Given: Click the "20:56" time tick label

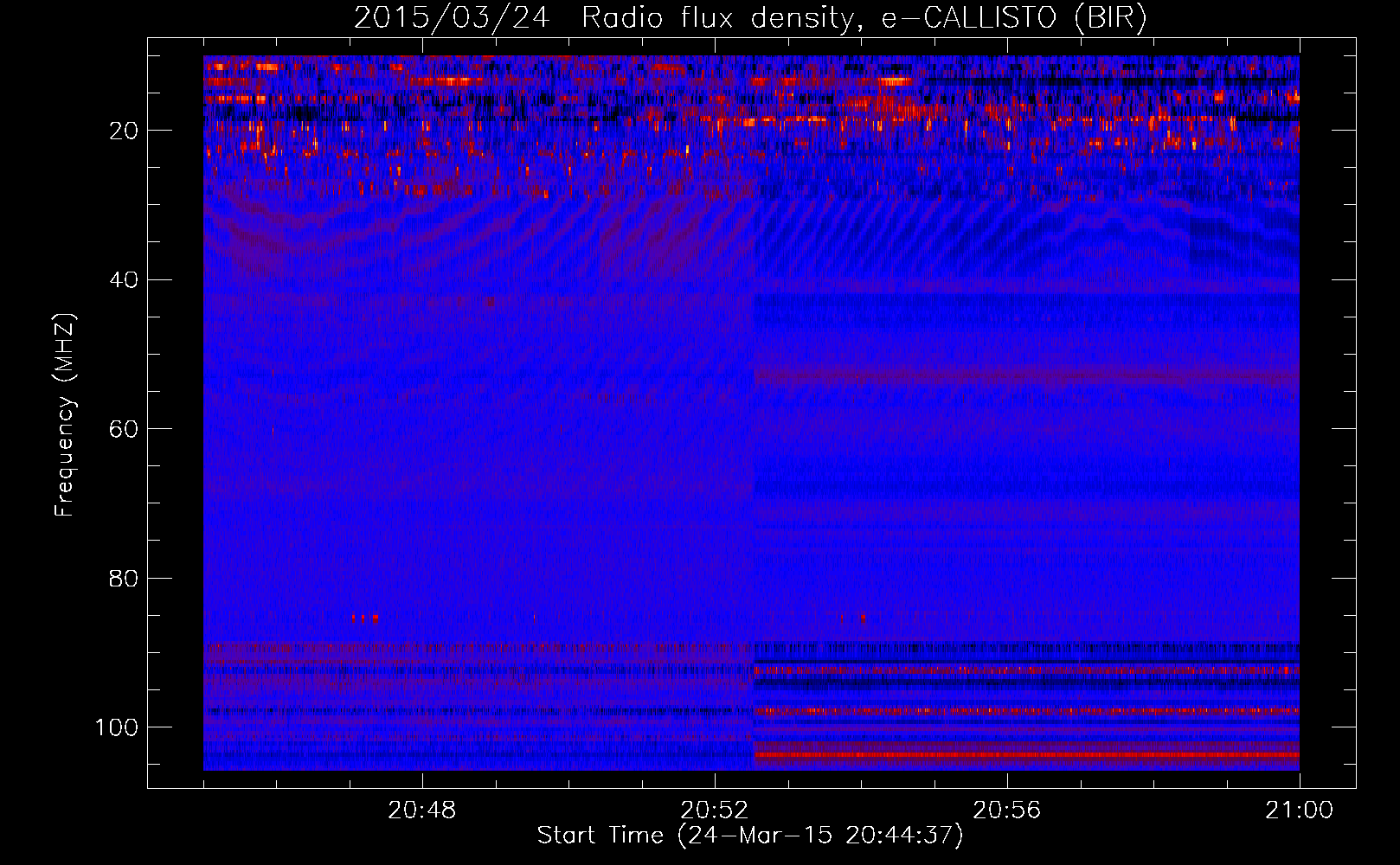Looking at the screenshot, I should [x=1007, y=811].
